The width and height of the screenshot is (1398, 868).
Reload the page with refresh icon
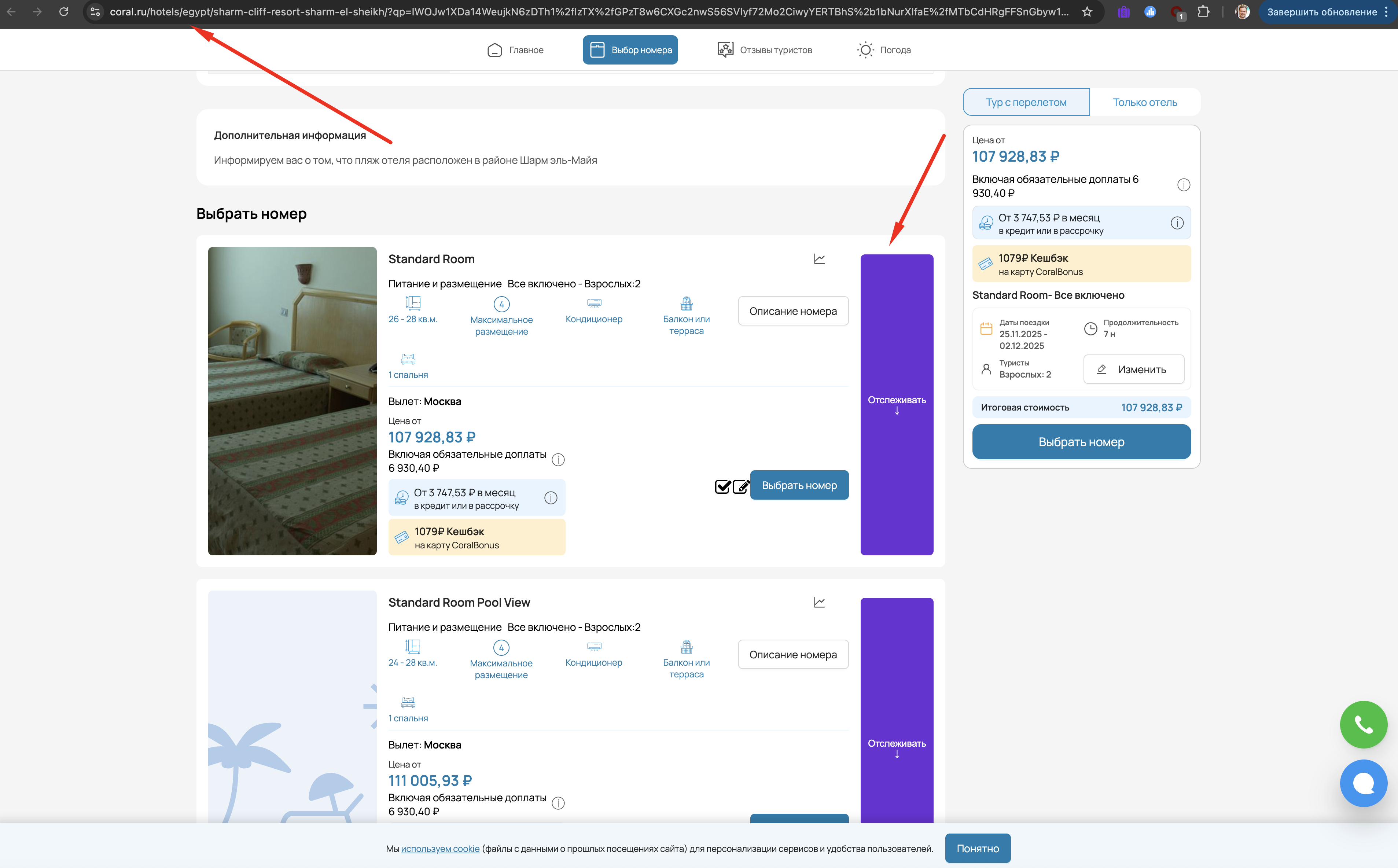click(64, 11)
